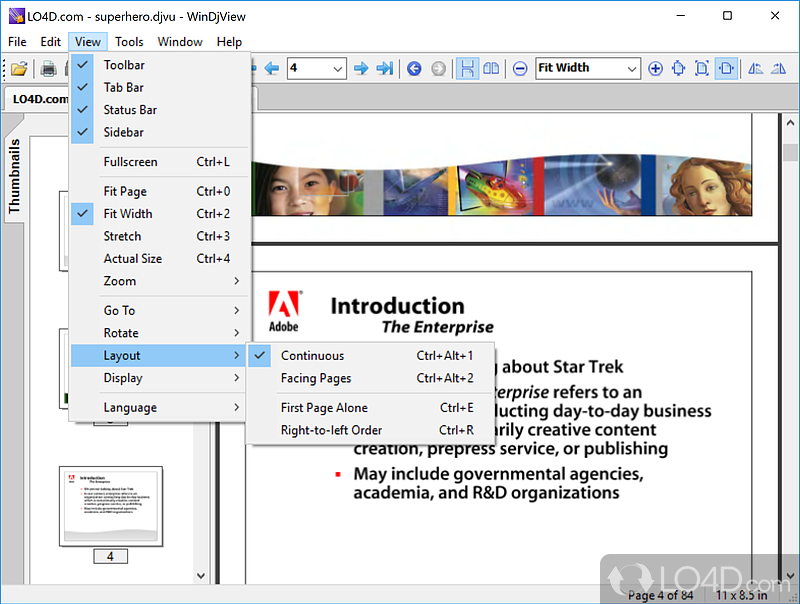The height and width of the screenshot is (604, 800).
Task: Click the Print toolbar icon
Action: [x=49, y=68]
